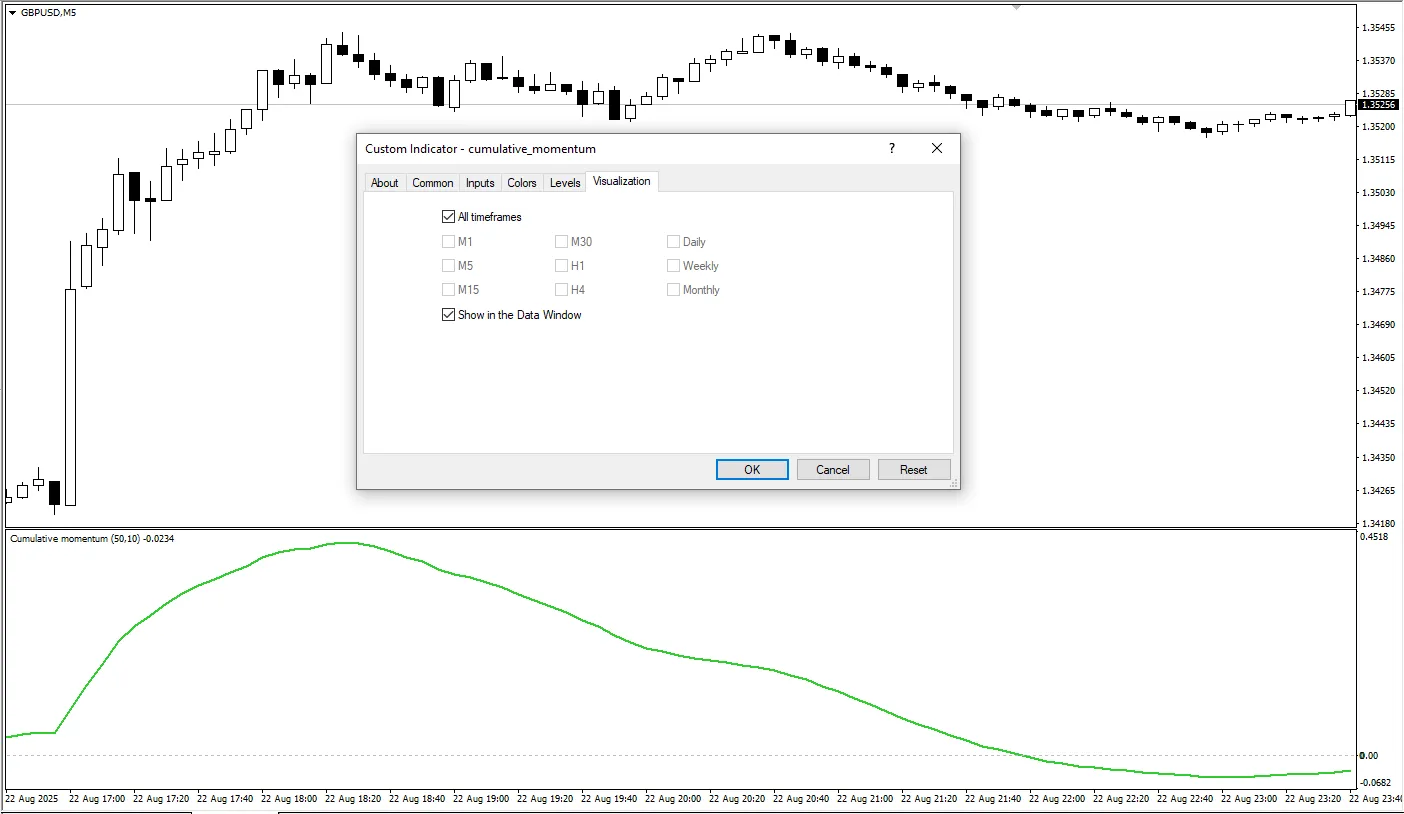The height and width of the screenshot is (814, 1404).
Task: Select the Cumulative momentum indicator label
Action: [90, 538]
